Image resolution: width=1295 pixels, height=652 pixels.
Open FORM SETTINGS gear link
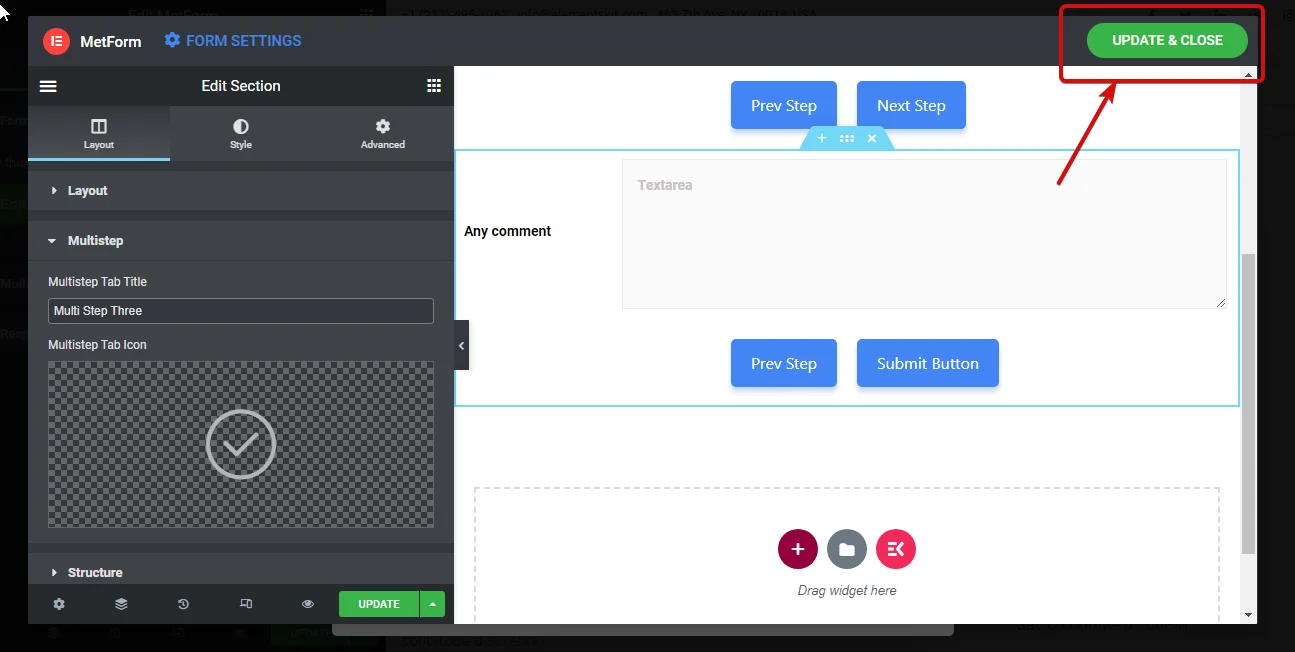[233, 41]
